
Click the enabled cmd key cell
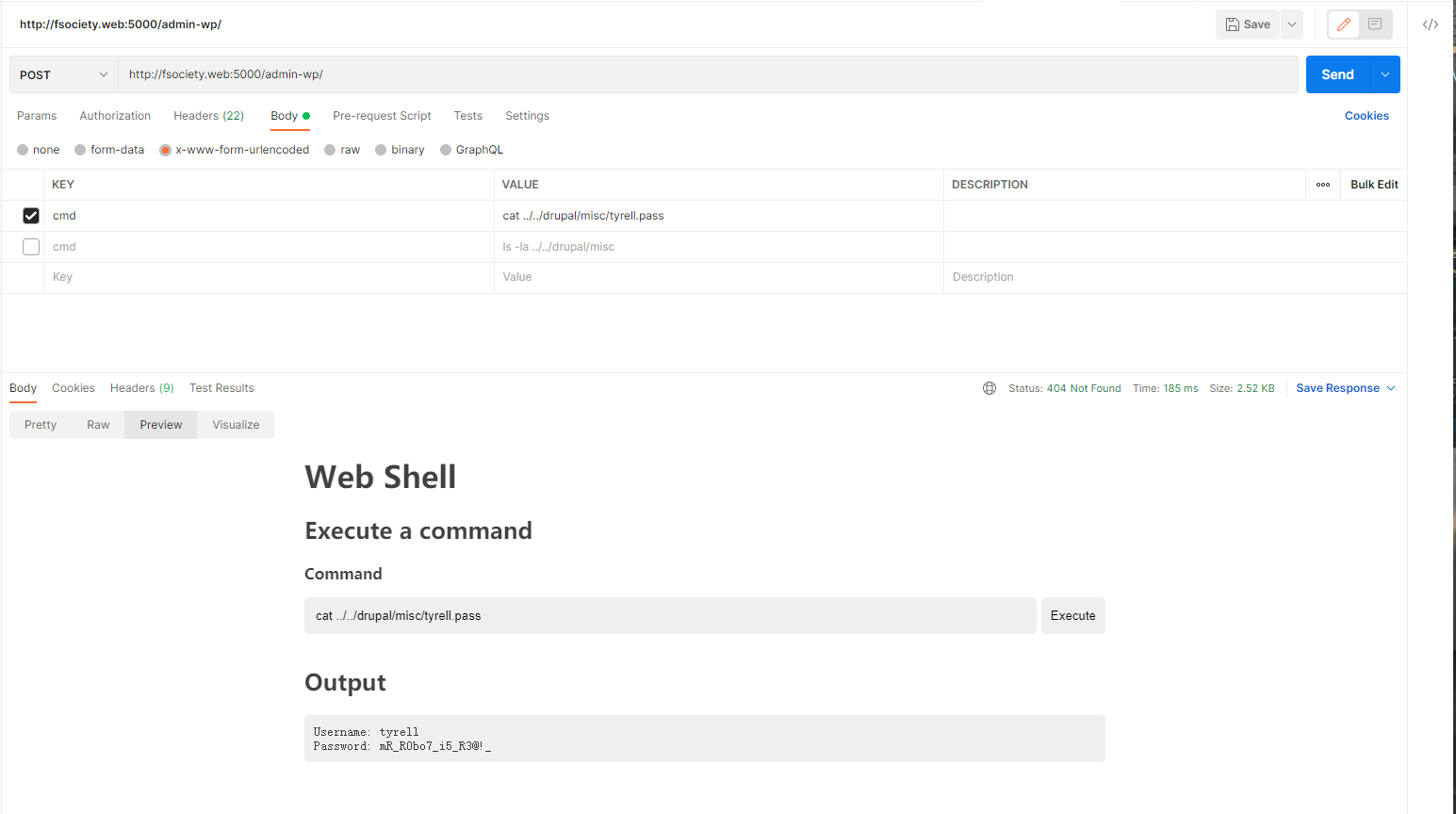tap(269, 216)
